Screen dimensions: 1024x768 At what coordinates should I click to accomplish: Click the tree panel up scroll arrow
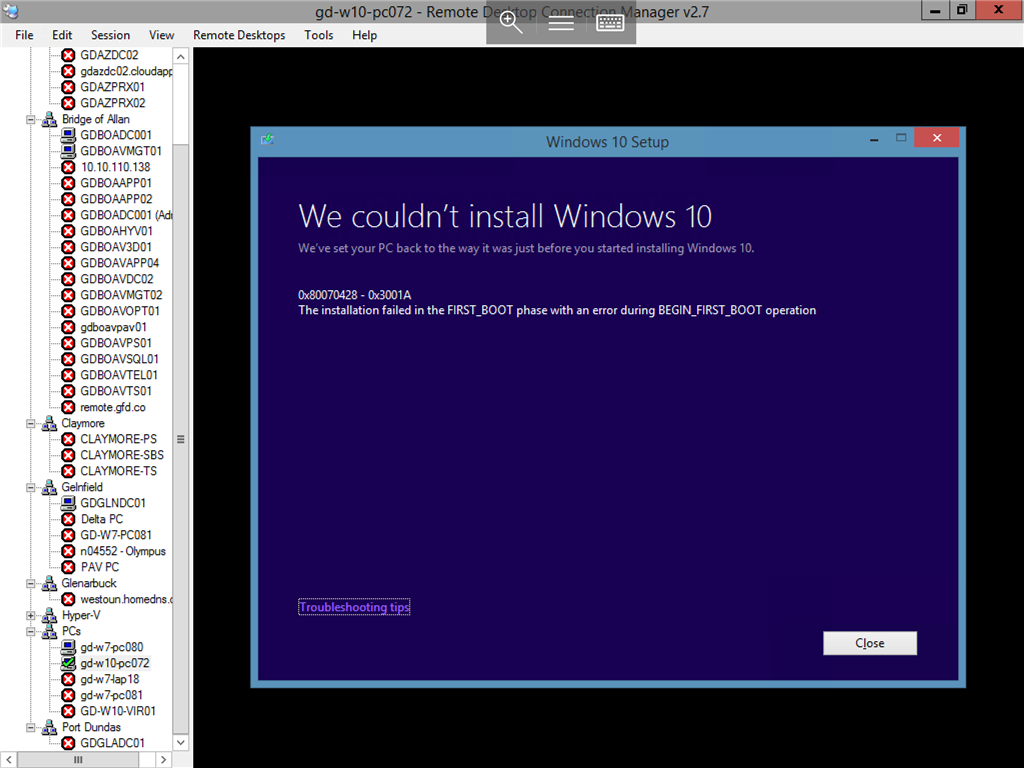[181, 56]
